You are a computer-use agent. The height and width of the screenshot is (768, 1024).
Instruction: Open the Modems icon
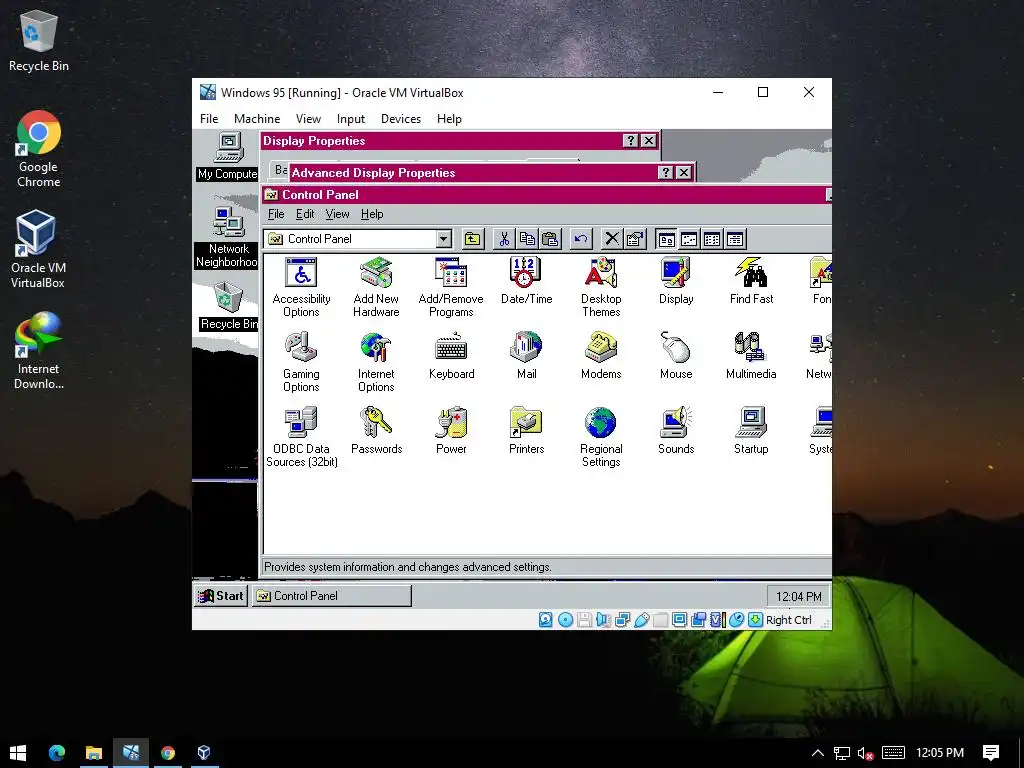[601, 356]
